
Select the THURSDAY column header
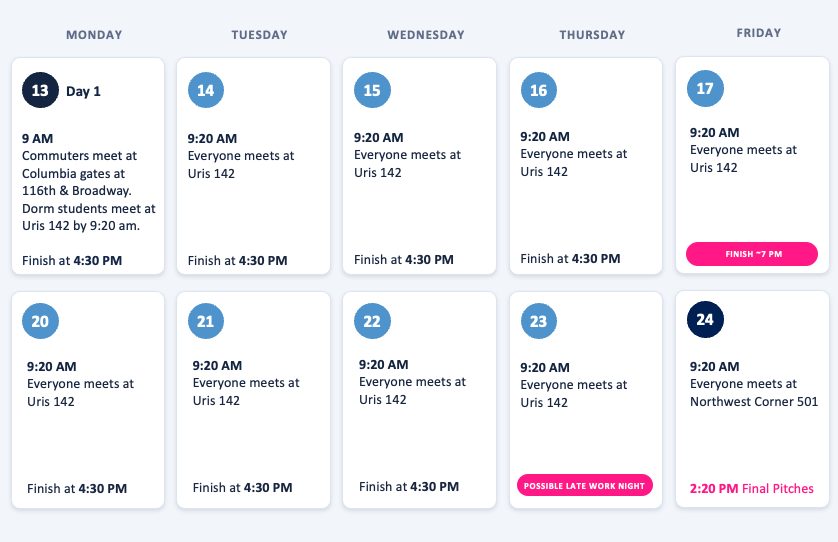click(x=592, y=35)
